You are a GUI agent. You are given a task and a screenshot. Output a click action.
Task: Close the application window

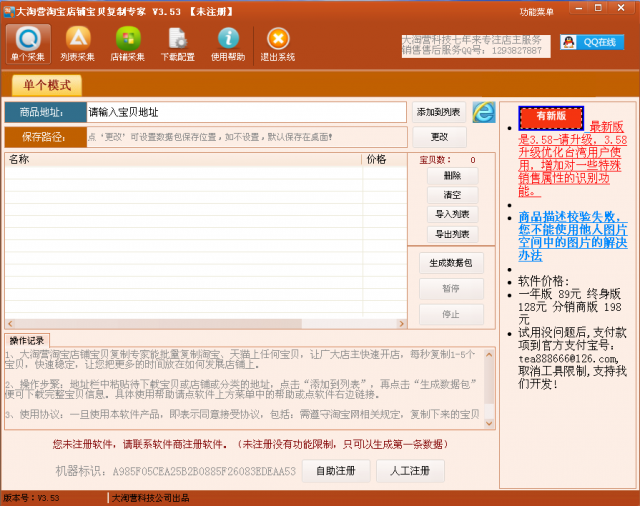pyautogui.click(x=621, y=8)
